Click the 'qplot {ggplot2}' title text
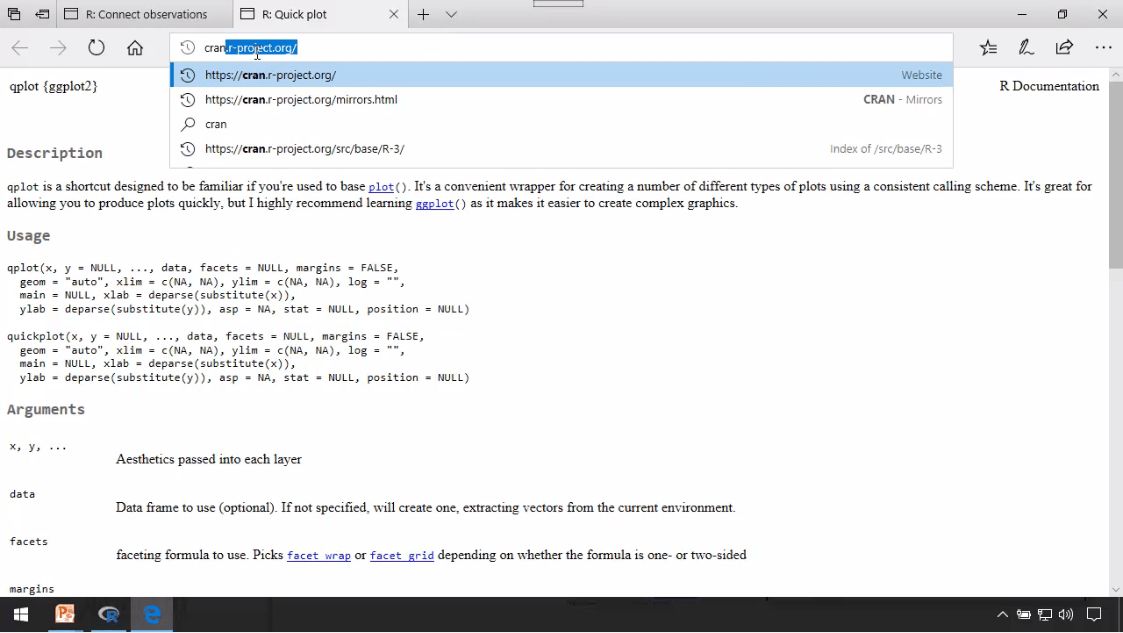 click(54, 87)
